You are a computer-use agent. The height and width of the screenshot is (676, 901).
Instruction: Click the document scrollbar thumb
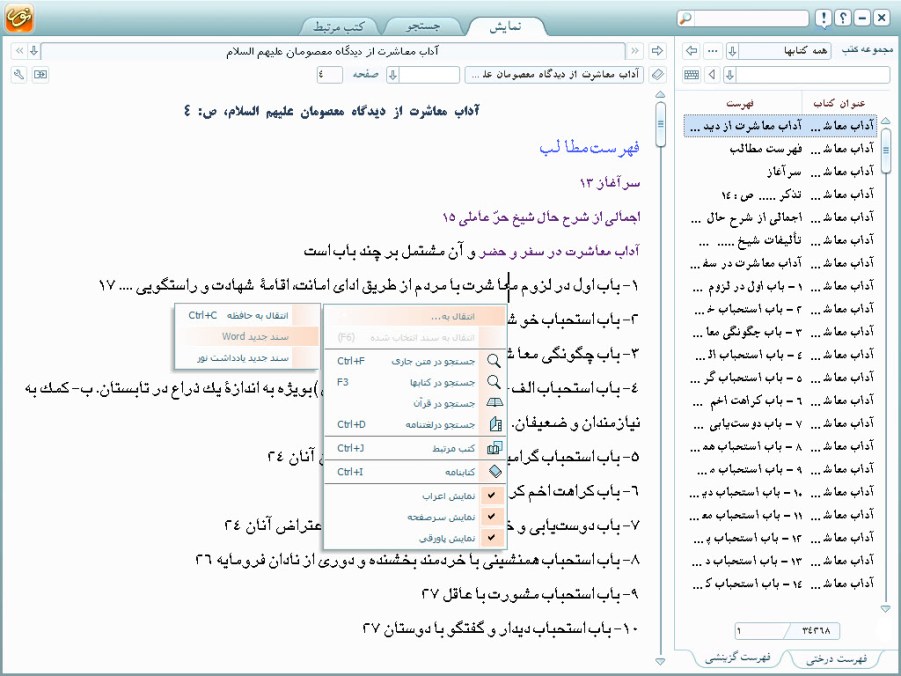[x=660, y=124]
